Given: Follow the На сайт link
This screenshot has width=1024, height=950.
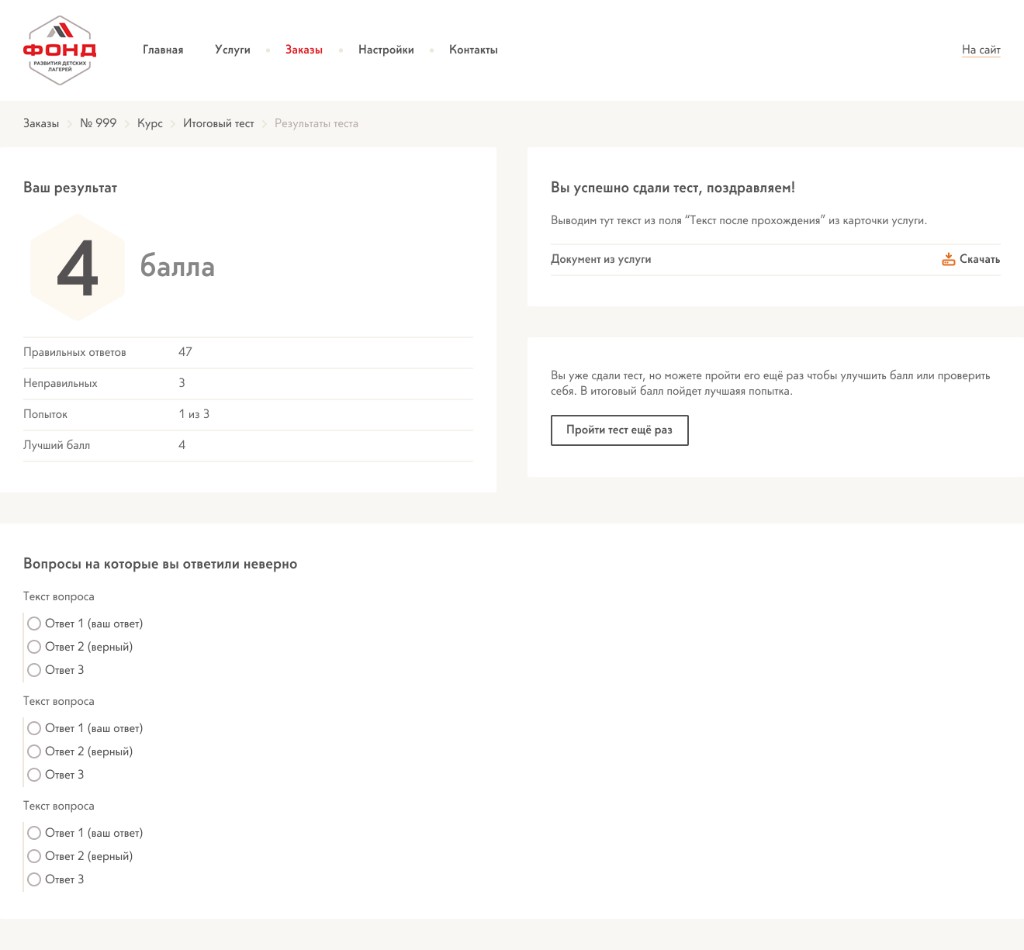Looking at the screenshot, I should [981, 50].
